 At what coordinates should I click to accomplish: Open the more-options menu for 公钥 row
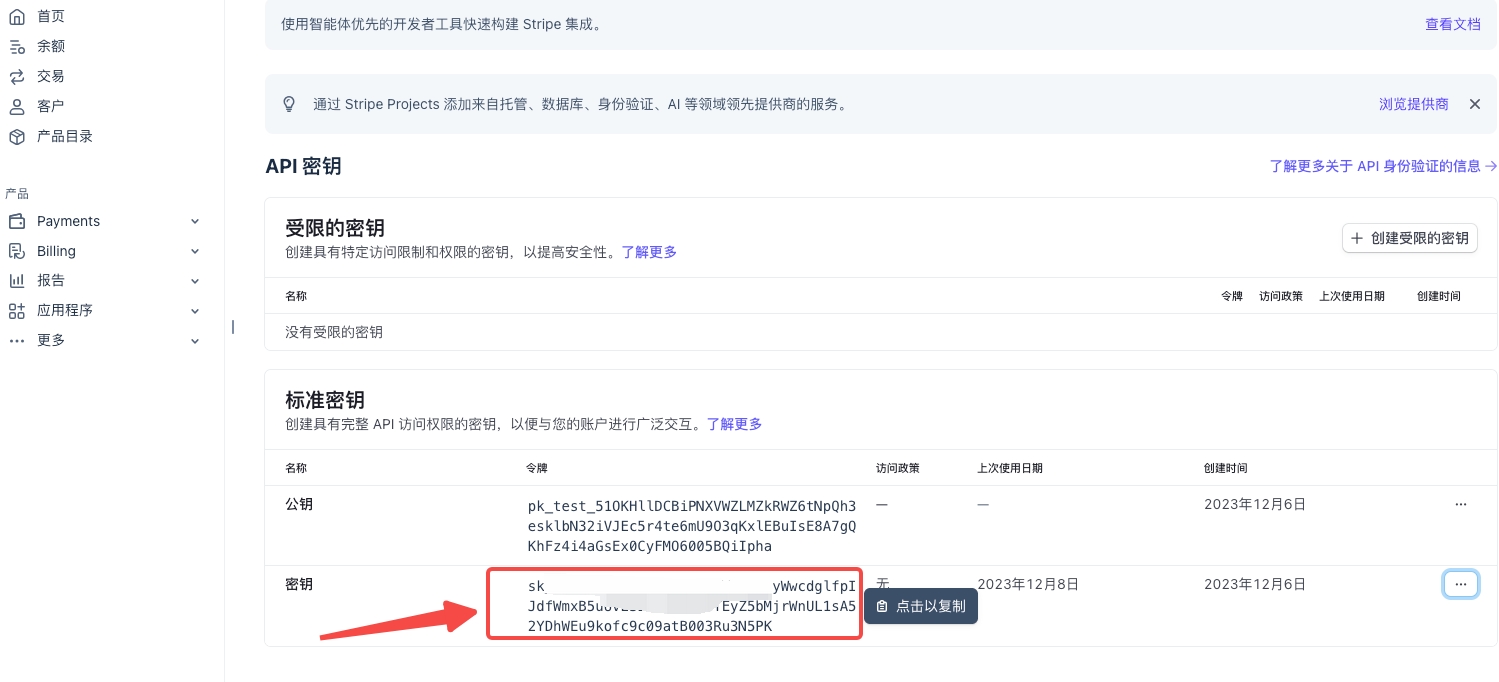tap(1461, 505)
